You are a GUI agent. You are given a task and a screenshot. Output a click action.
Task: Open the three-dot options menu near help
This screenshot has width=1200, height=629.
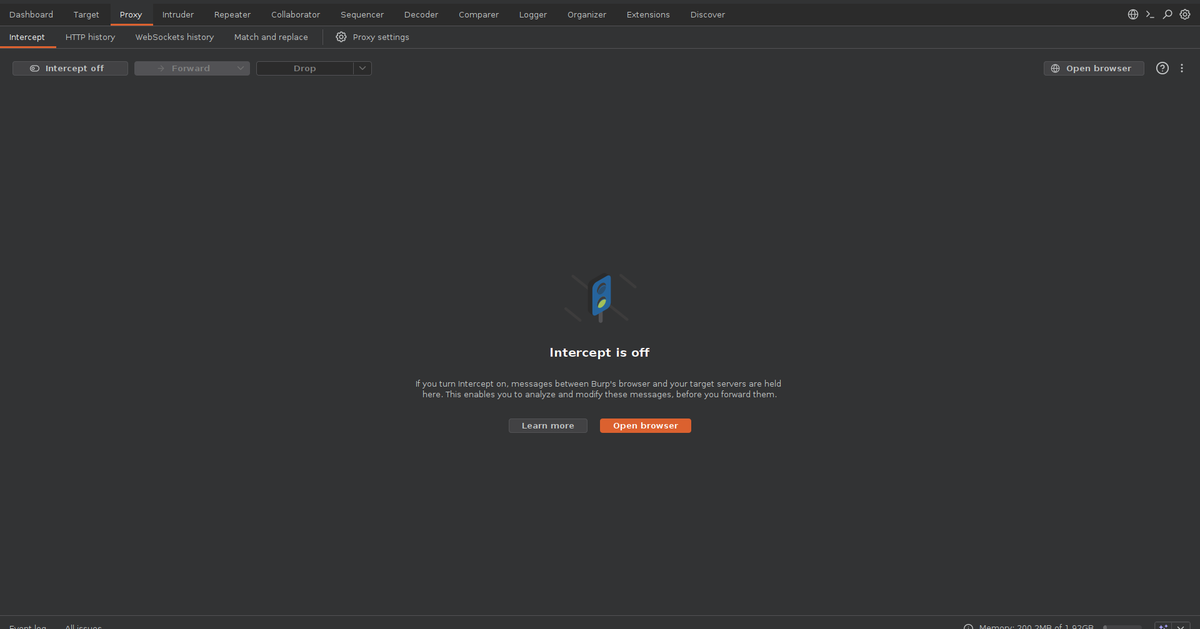(1180, 68)
